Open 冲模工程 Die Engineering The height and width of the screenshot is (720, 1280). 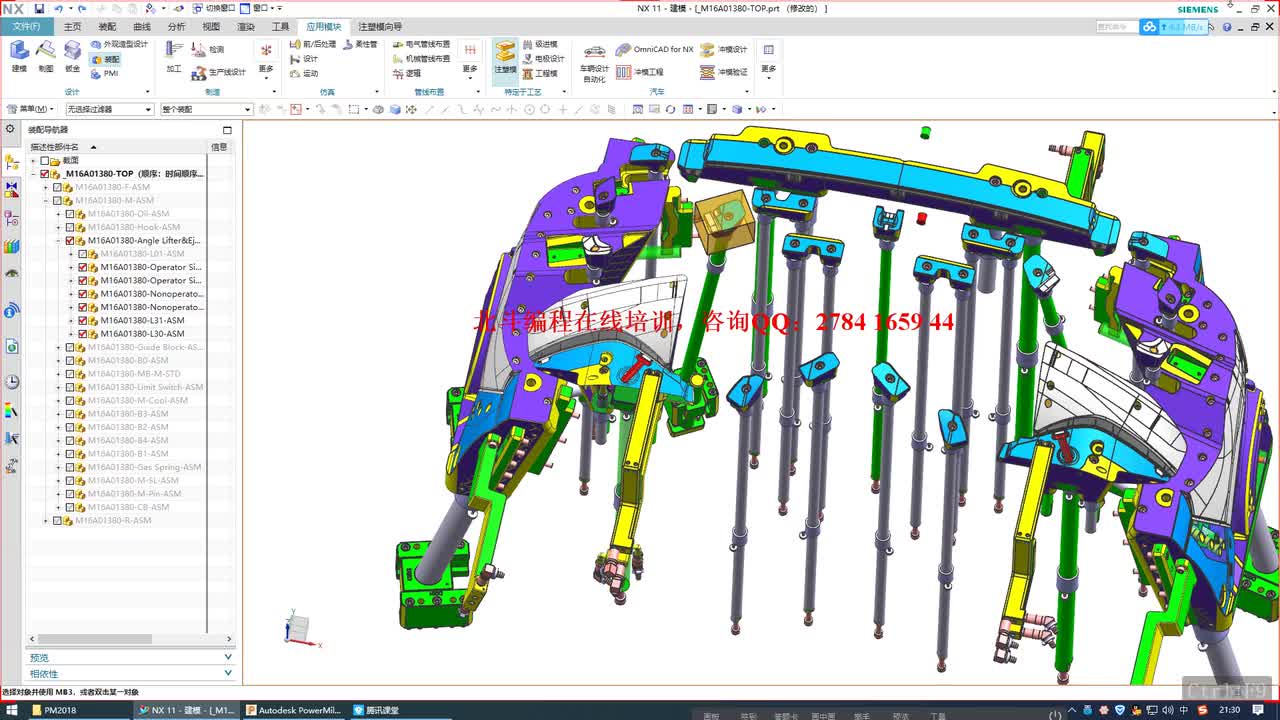tap(640, 72)
